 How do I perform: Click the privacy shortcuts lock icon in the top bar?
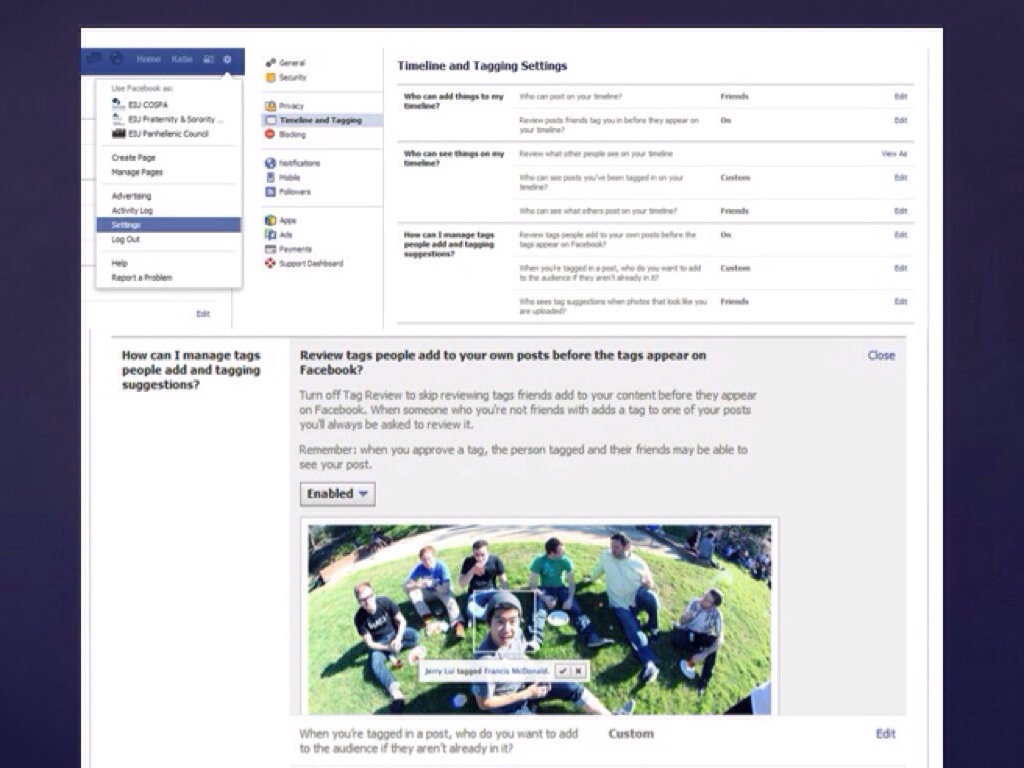pos(208,60)
